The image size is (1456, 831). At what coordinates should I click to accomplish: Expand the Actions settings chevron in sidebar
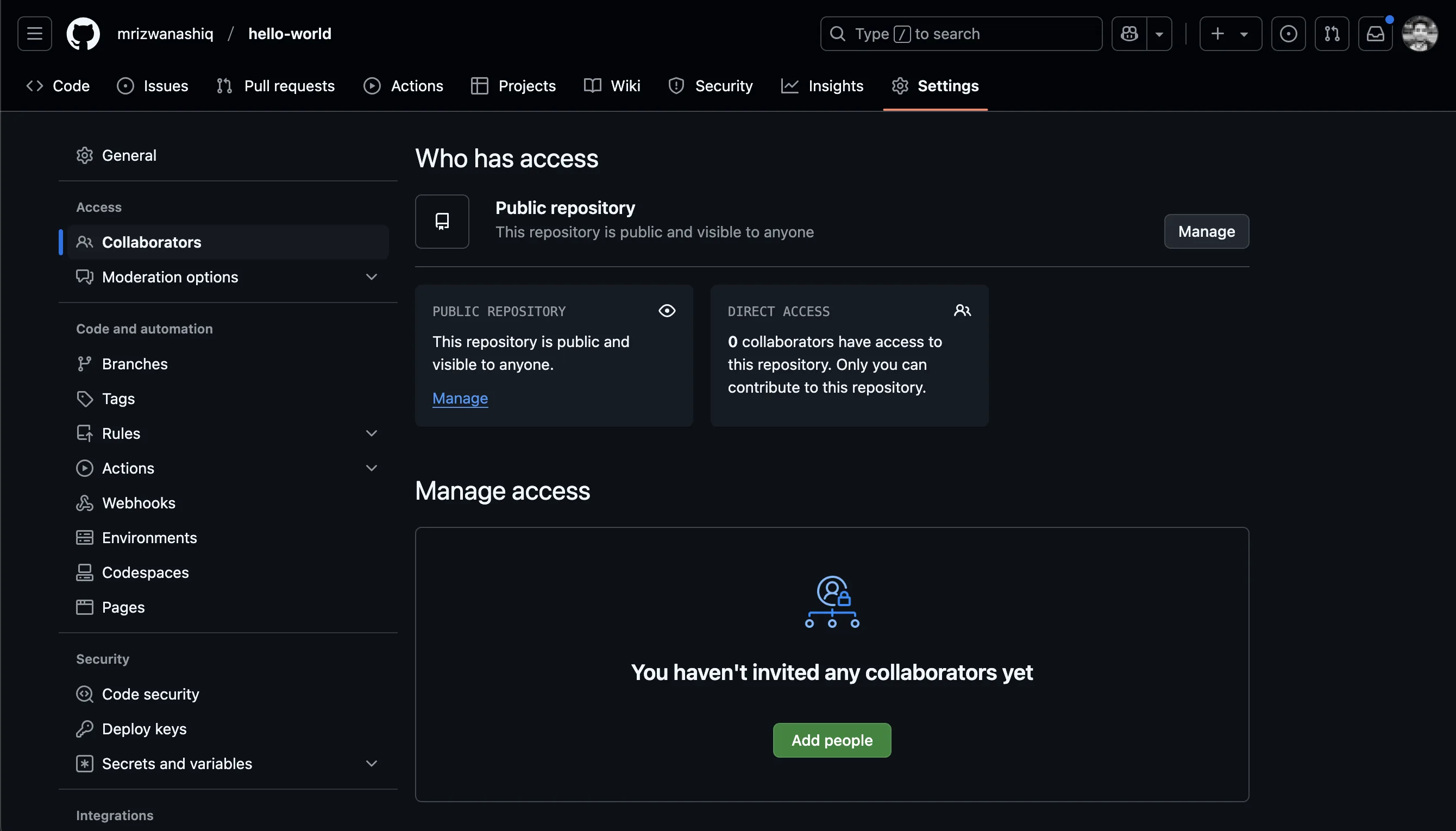(372, 468)
